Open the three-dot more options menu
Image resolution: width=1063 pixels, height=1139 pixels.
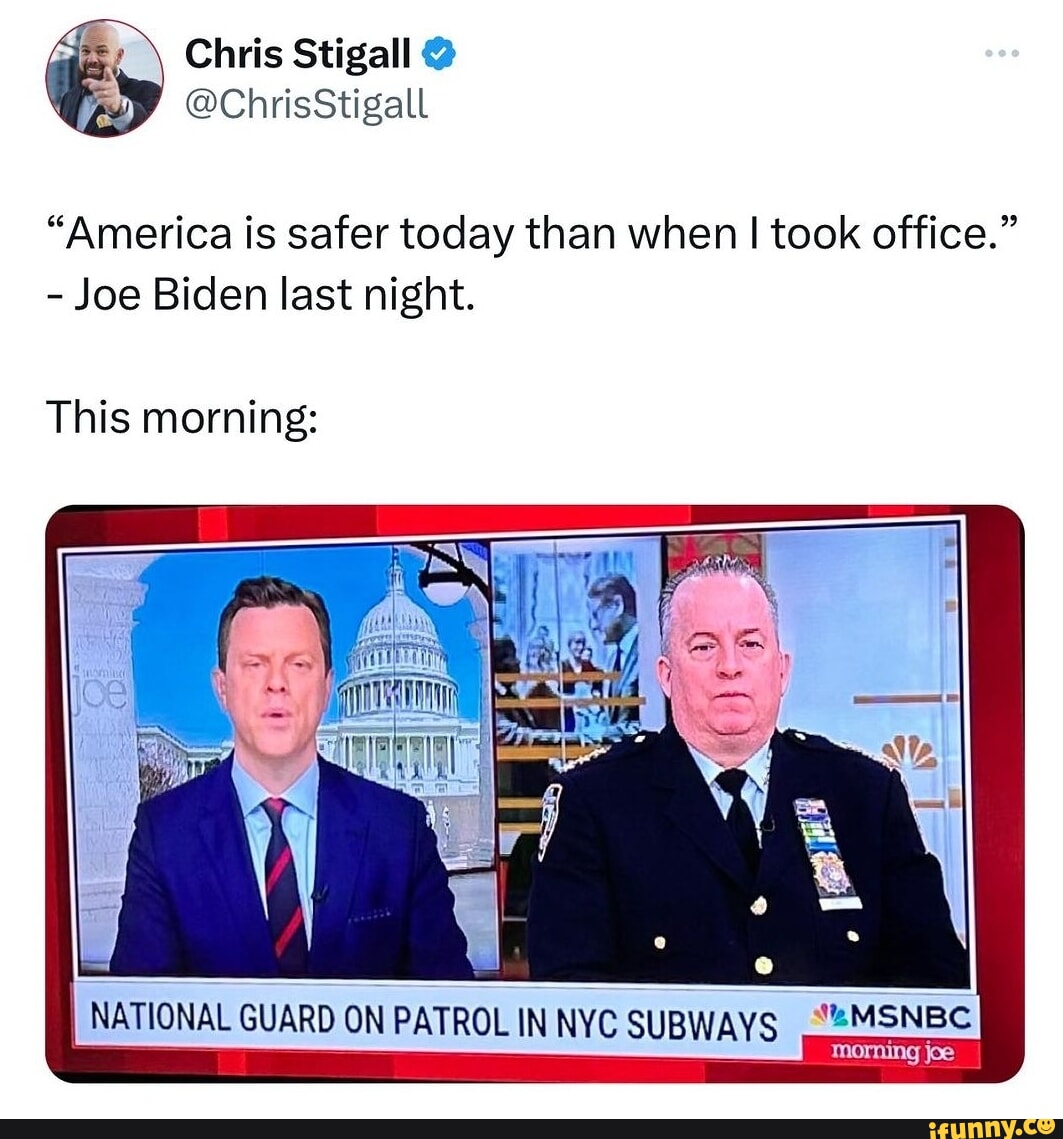tap(1002, 53)
